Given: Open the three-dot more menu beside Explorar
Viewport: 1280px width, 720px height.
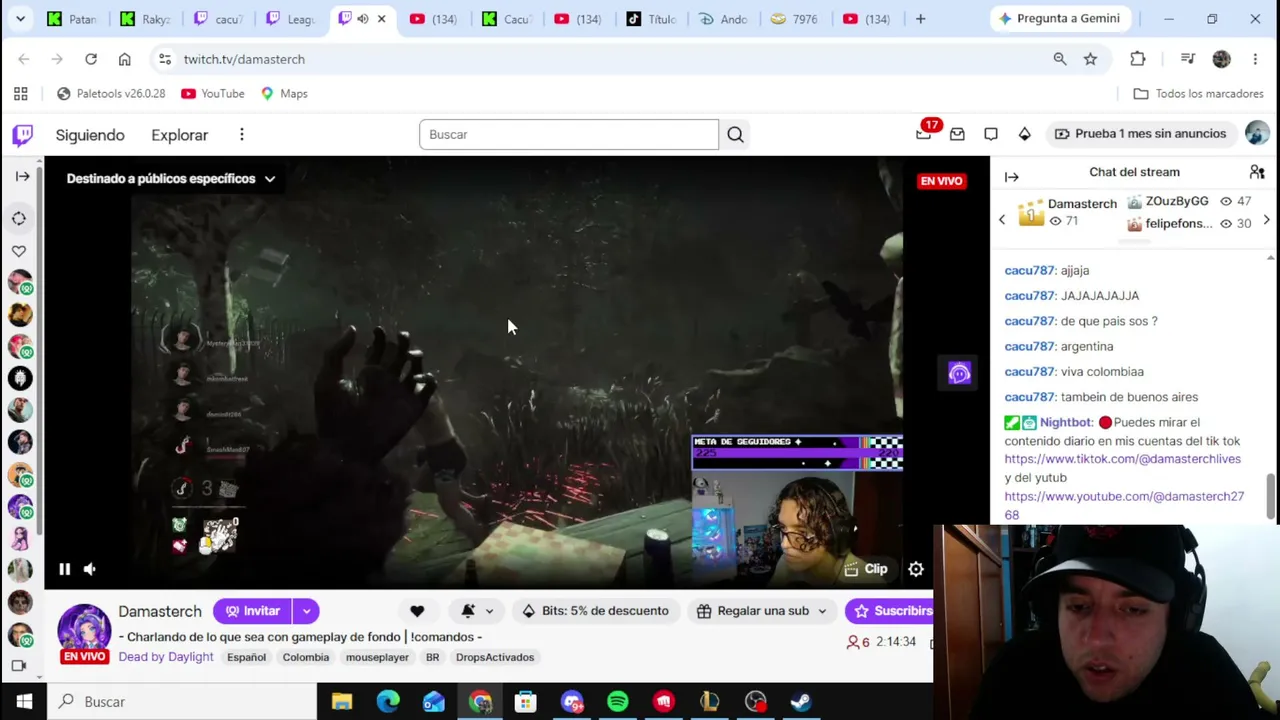Looking at the screenshot, I should [241, 135].
